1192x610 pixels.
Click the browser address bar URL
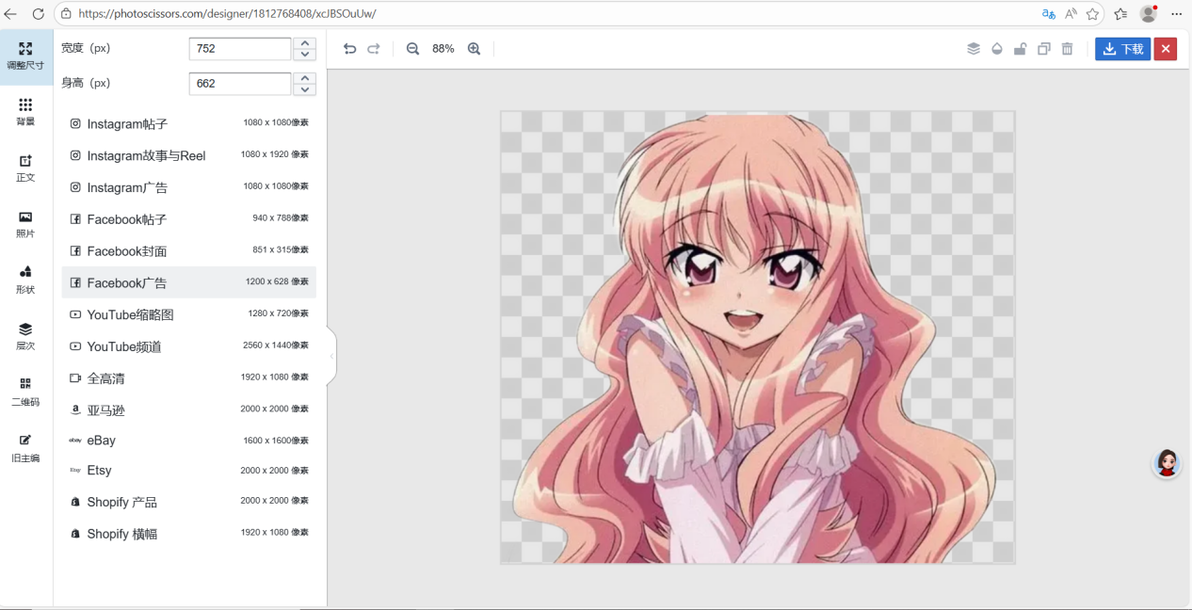[x=227, y=14]
